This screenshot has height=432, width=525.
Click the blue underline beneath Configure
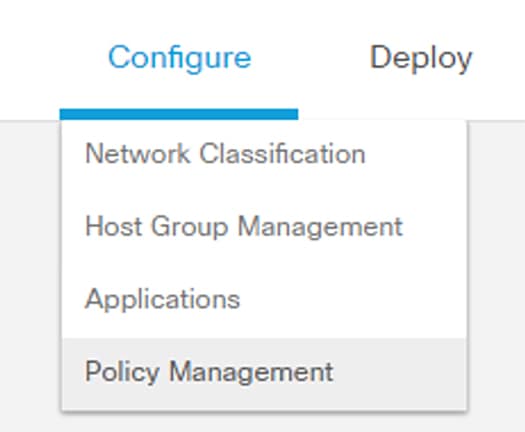pos(179,114)
